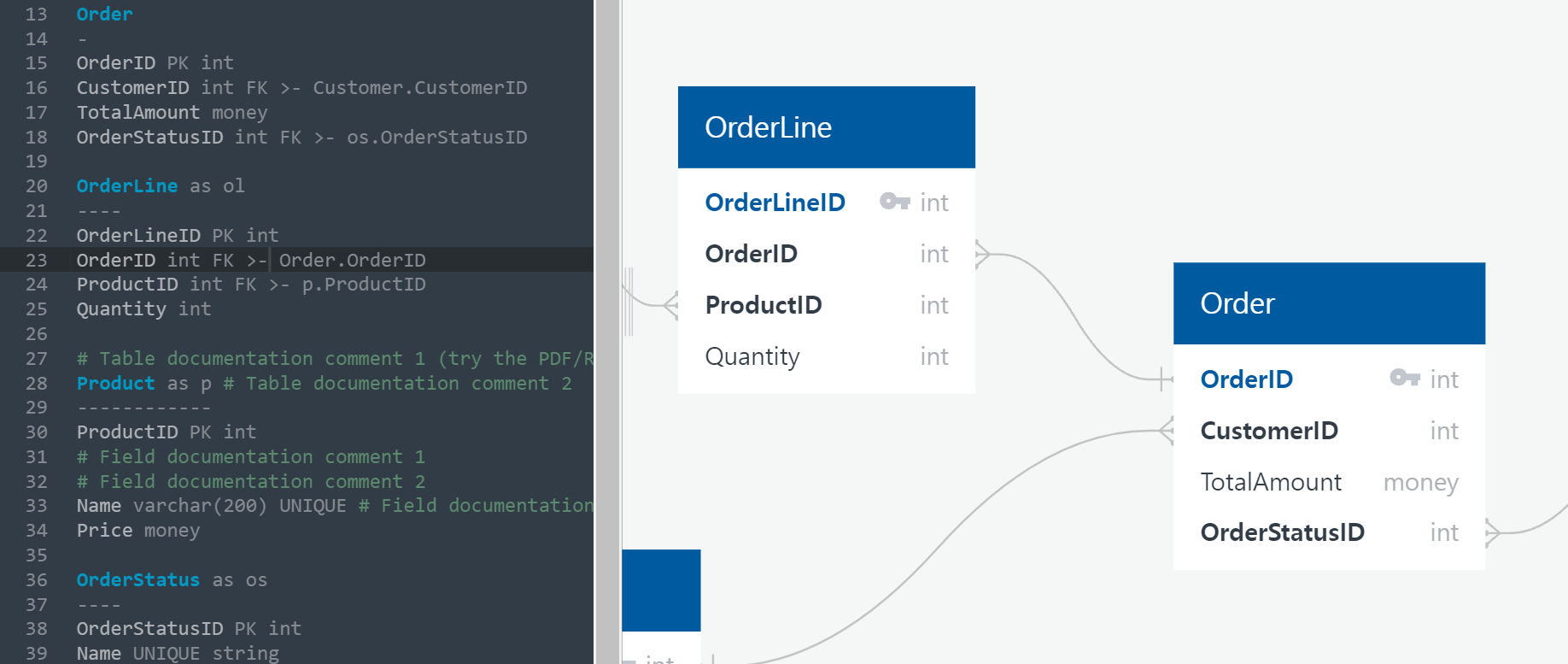Click the crow's foot connector beside OrderStatusID
The image size is (1568, 664).
pyautogui.click(x=1493, y=532)
